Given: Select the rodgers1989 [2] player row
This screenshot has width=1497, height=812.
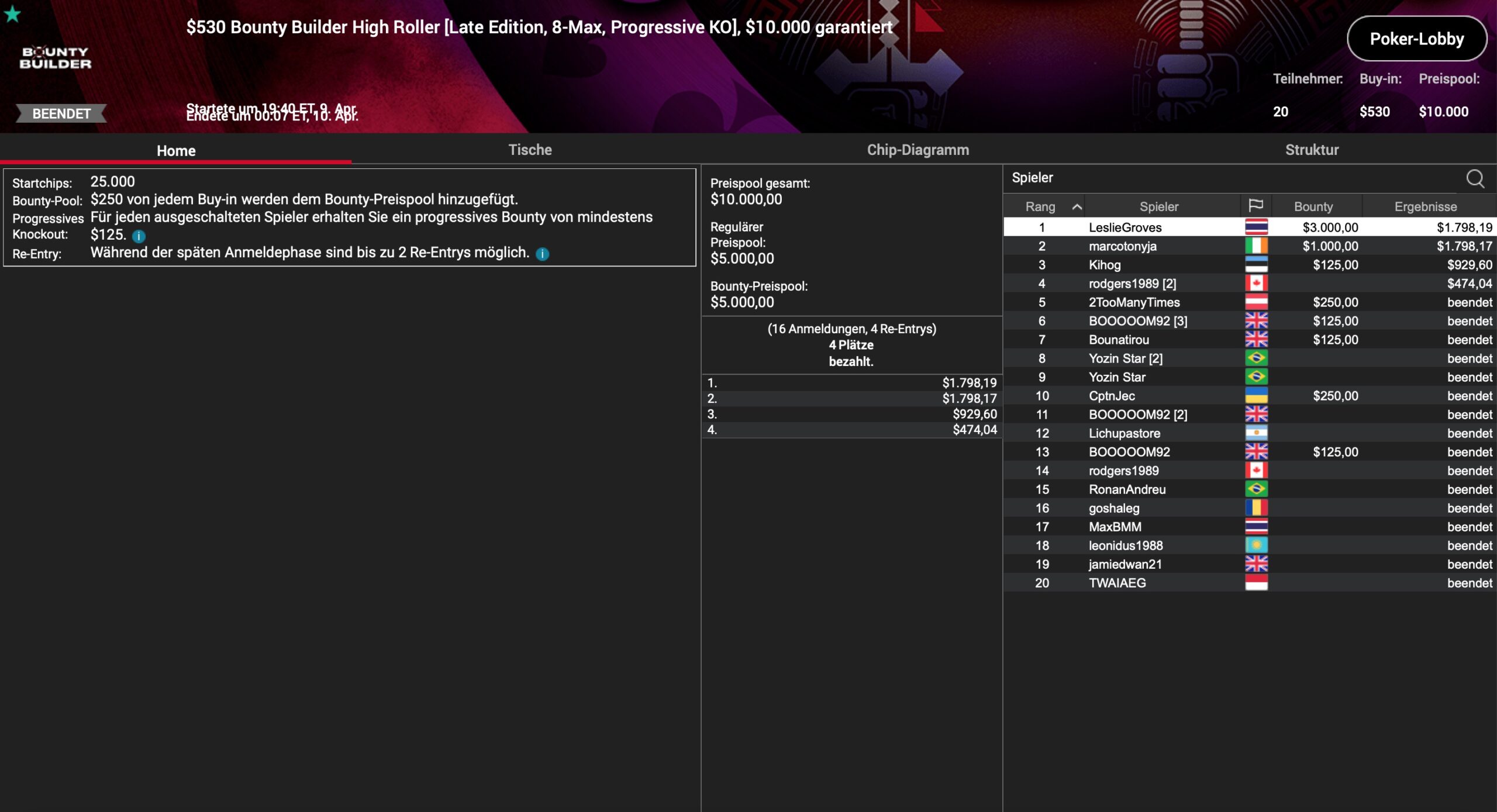Looking at the screenshot, I should (x=1132, y=284).
